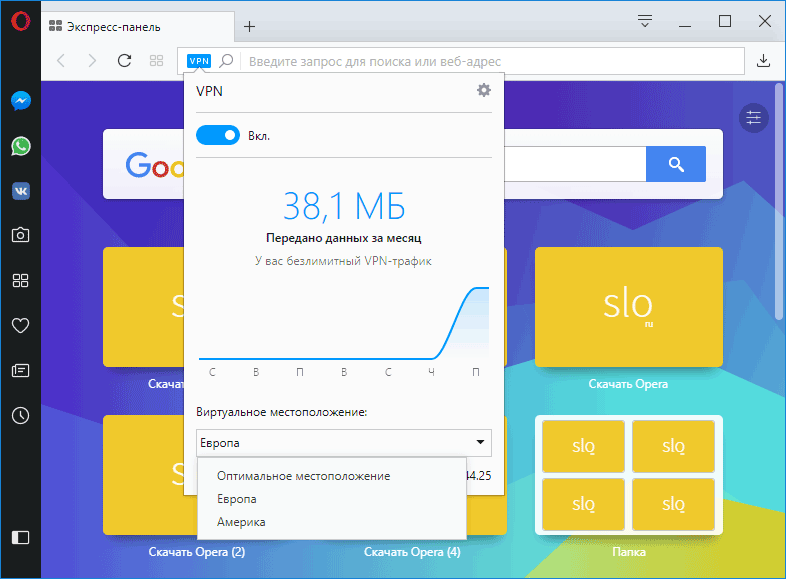Click the blue Google search button
Image resolution: width=786 pixels, height=579 pixels.
[x=676, y=164]
